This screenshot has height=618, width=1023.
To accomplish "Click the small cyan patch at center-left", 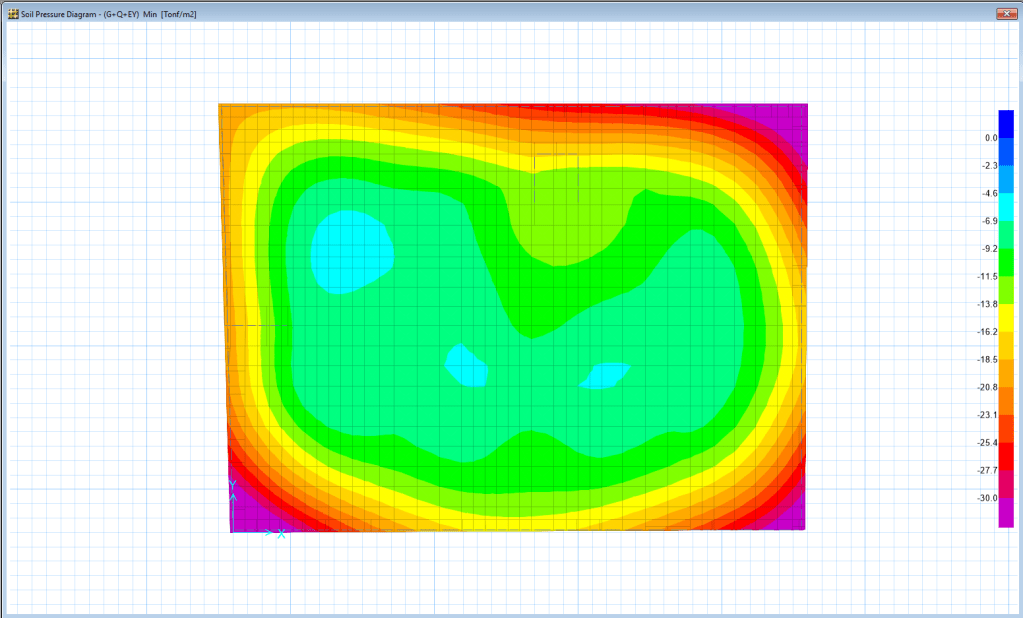I will tap(467, 366).
